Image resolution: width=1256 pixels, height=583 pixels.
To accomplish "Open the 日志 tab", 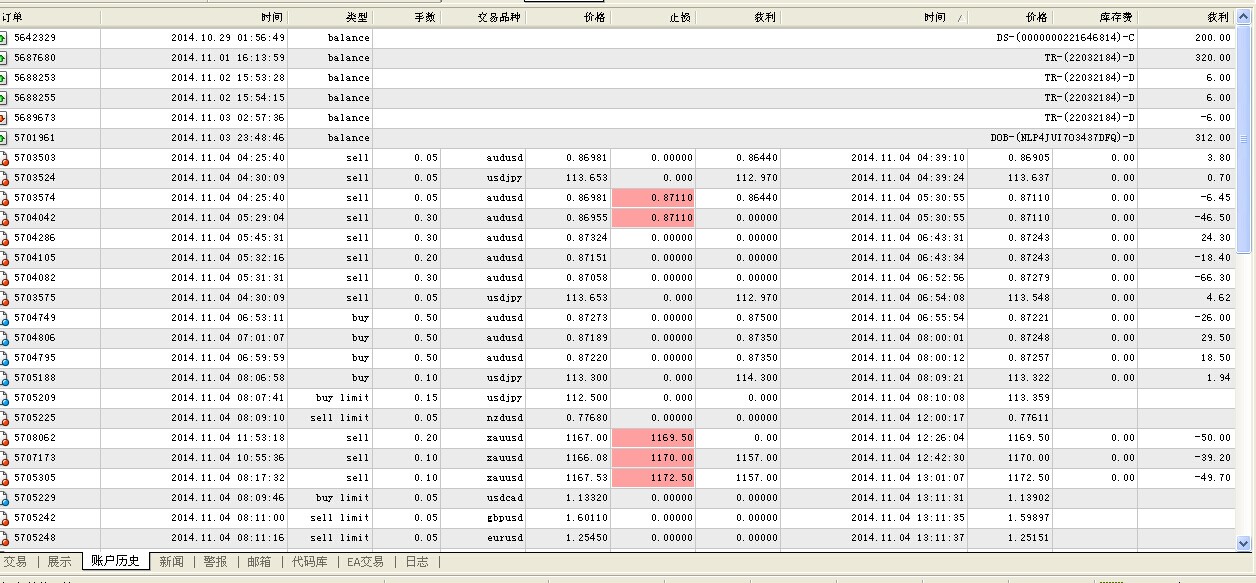I will pyautogui.click(x=417, y=562).
